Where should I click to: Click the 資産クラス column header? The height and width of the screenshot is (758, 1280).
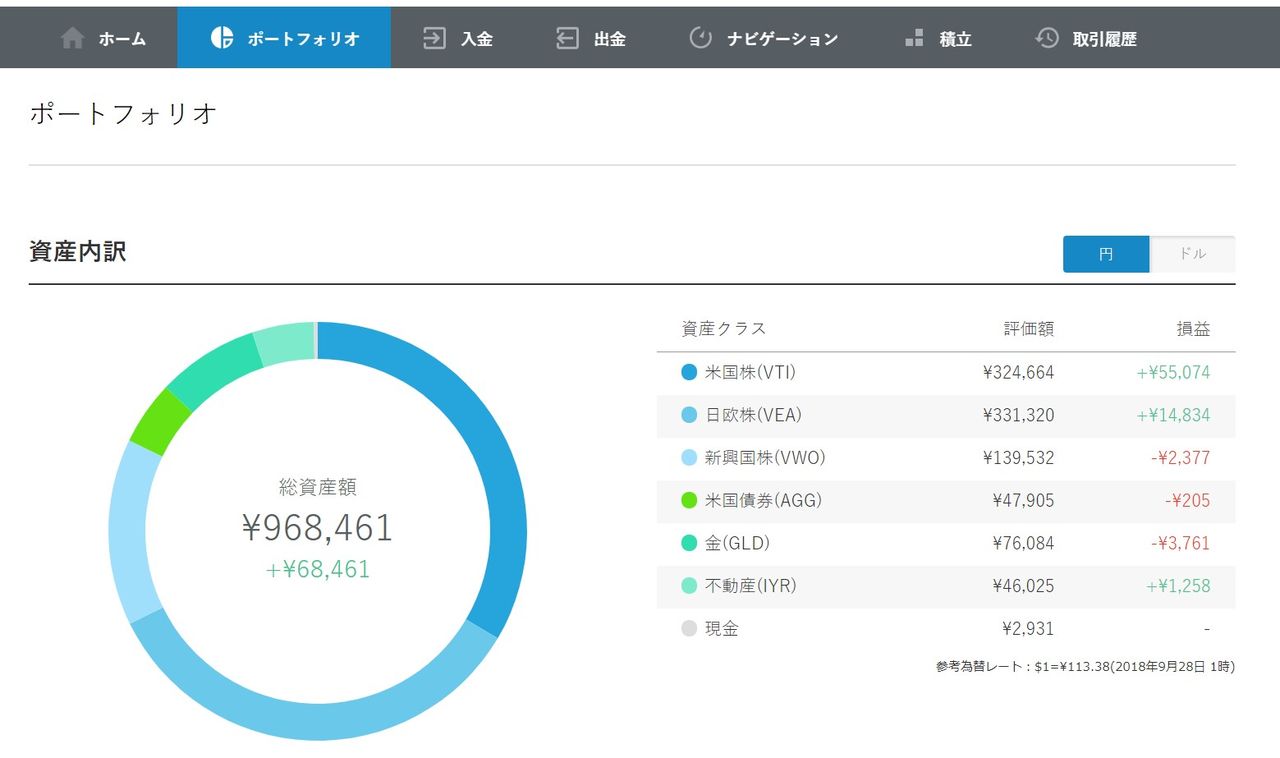tap(724, 329)
